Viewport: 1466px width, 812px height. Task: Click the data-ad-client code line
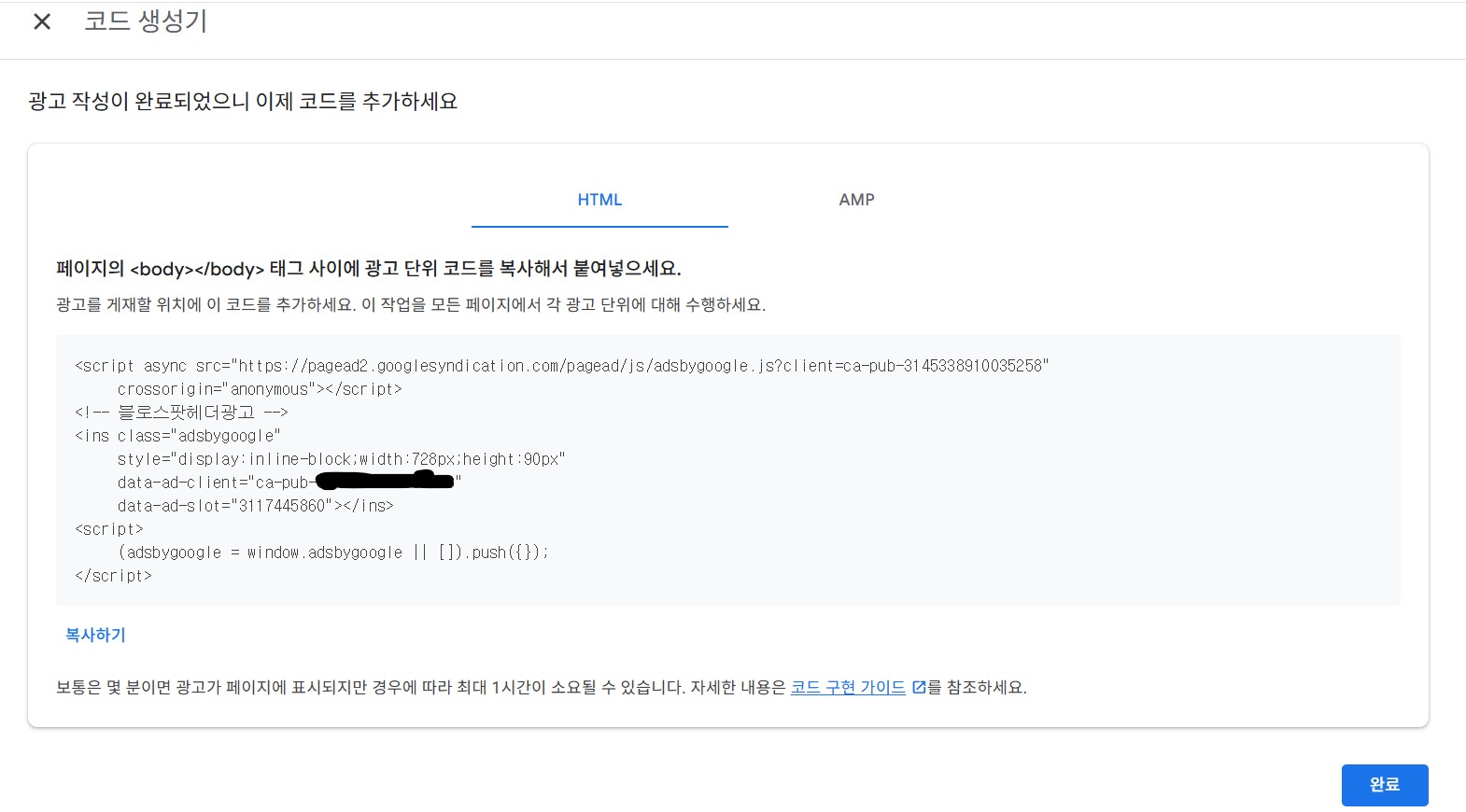click(289, 483)
